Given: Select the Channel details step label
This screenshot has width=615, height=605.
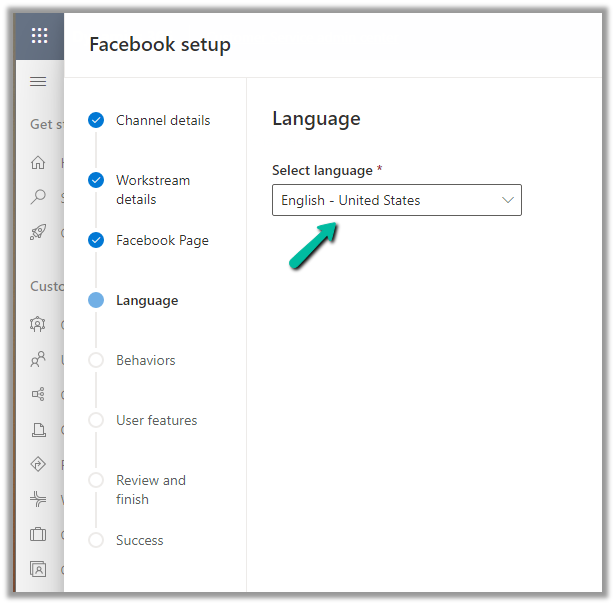Looking at the screenshot, I should tap(163, 120).
